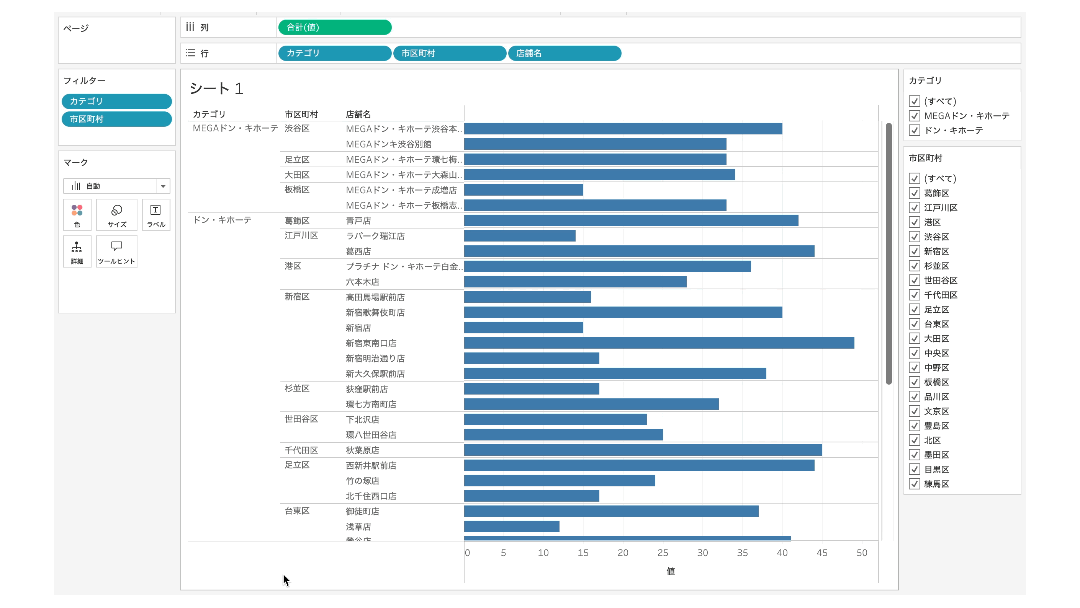Uncheck 豊島区 in the 市区町村 filter
The image size is (1080, 608).
pos(915,426)
